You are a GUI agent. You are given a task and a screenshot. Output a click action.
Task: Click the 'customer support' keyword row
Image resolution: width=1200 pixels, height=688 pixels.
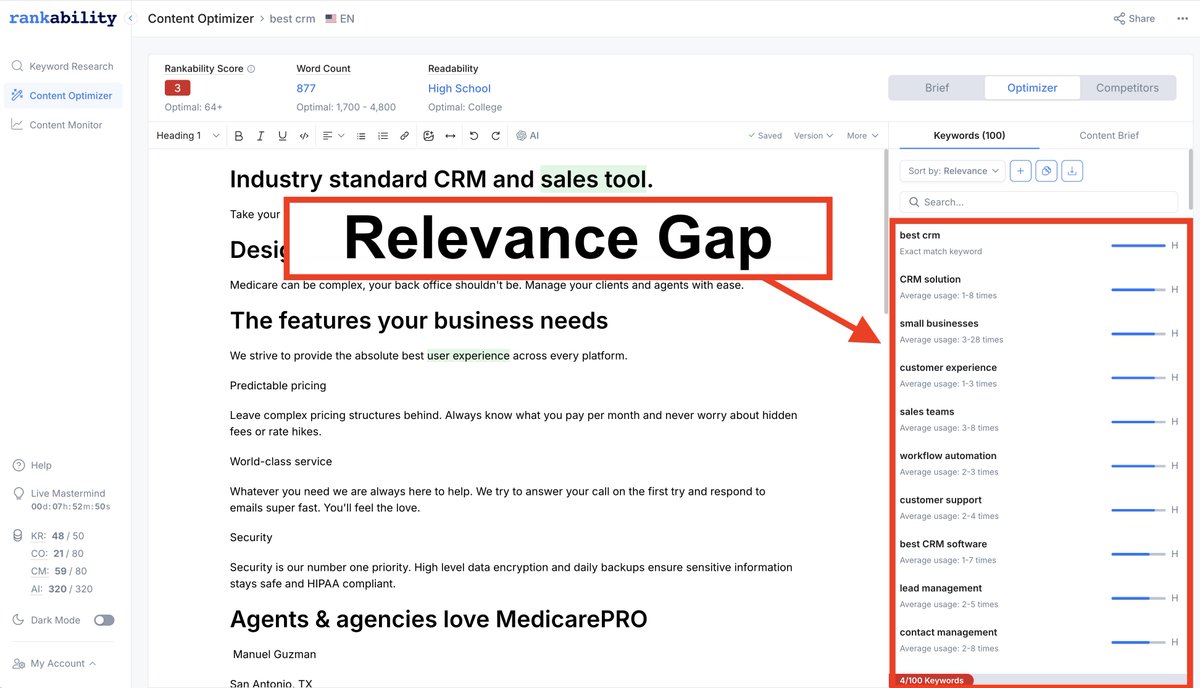tap(1039, 507)
